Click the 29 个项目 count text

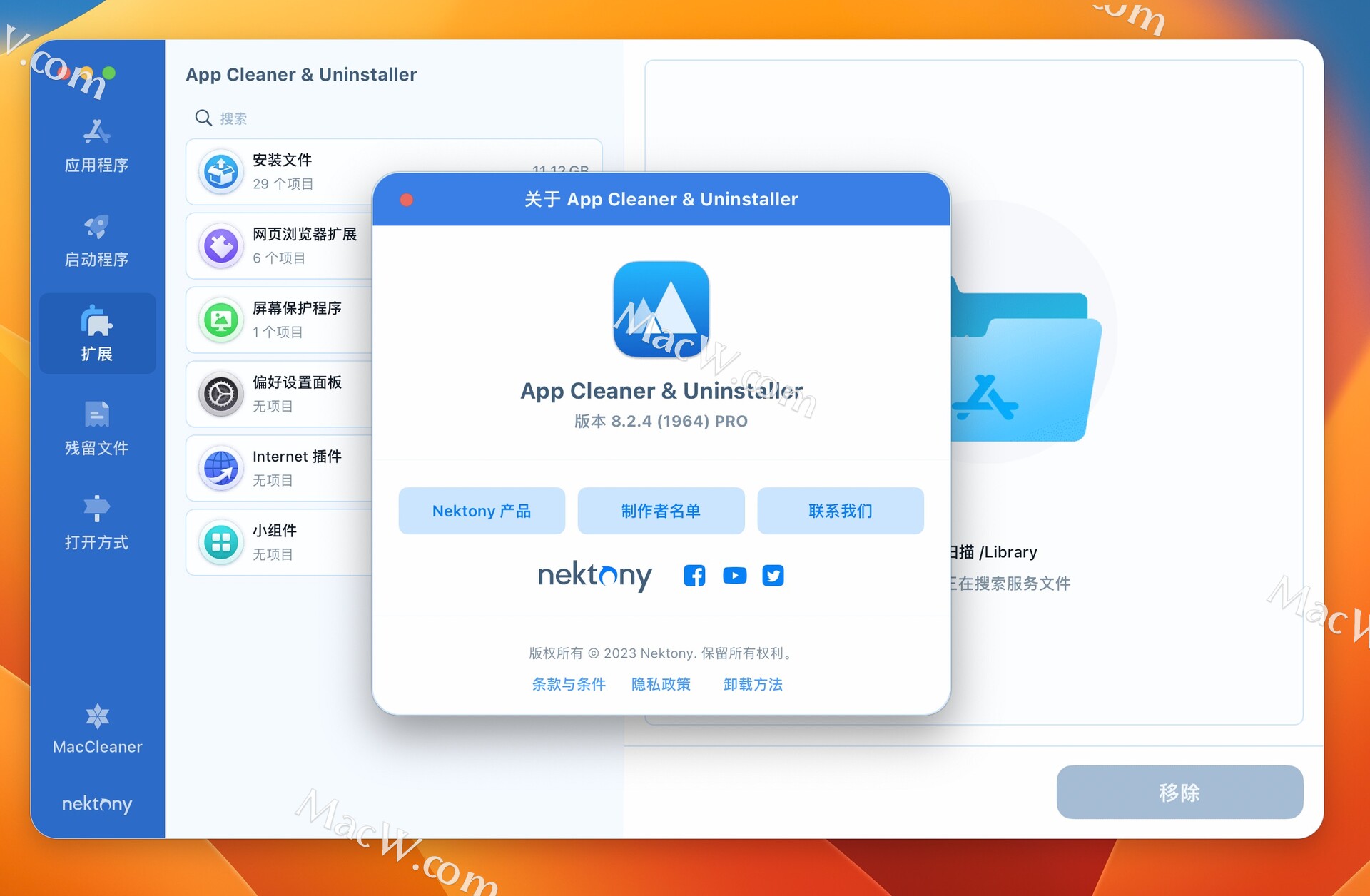(283, 184)
